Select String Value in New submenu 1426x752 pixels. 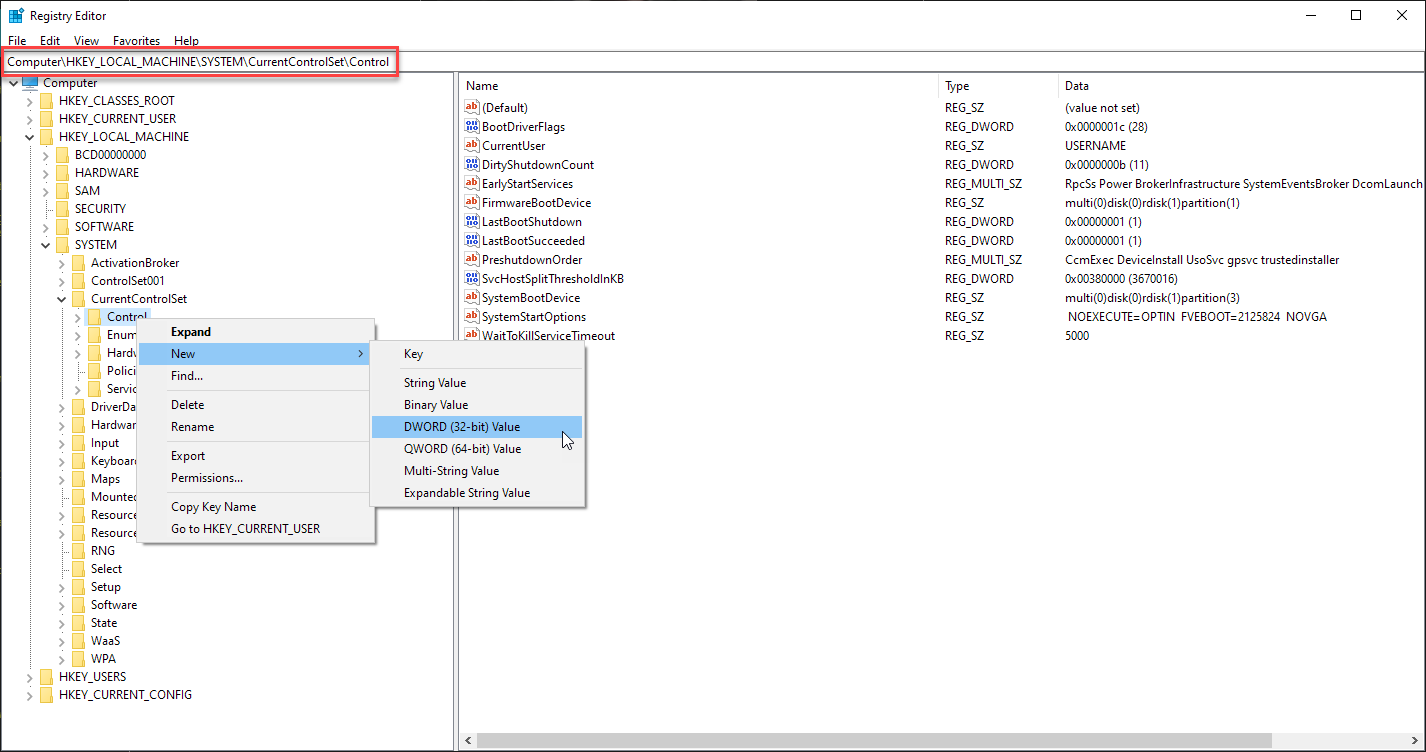point(476,383)
